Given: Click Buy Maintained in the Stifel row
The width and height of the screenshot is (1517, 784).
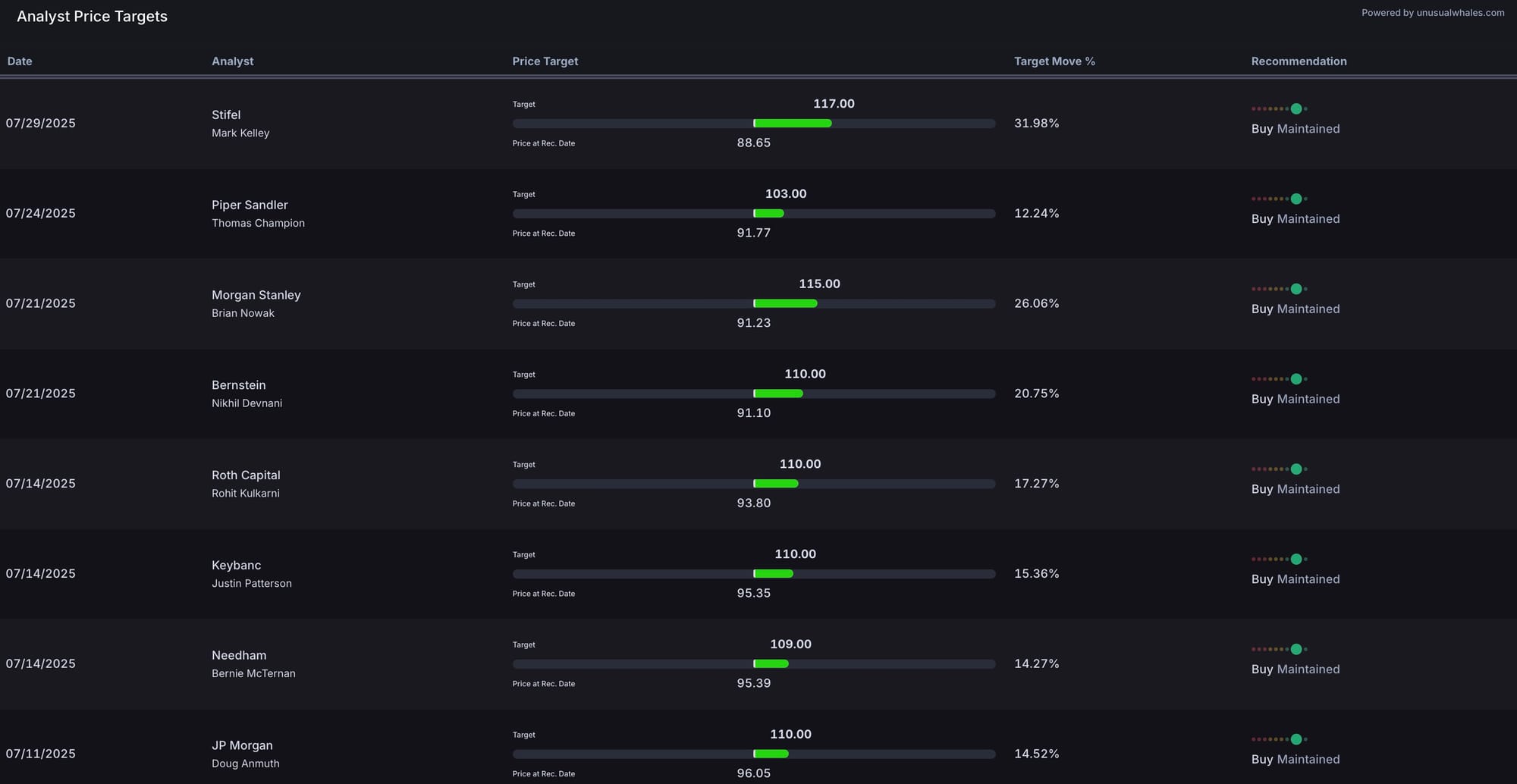Looking at the screenshot, I should [1296, 129].
